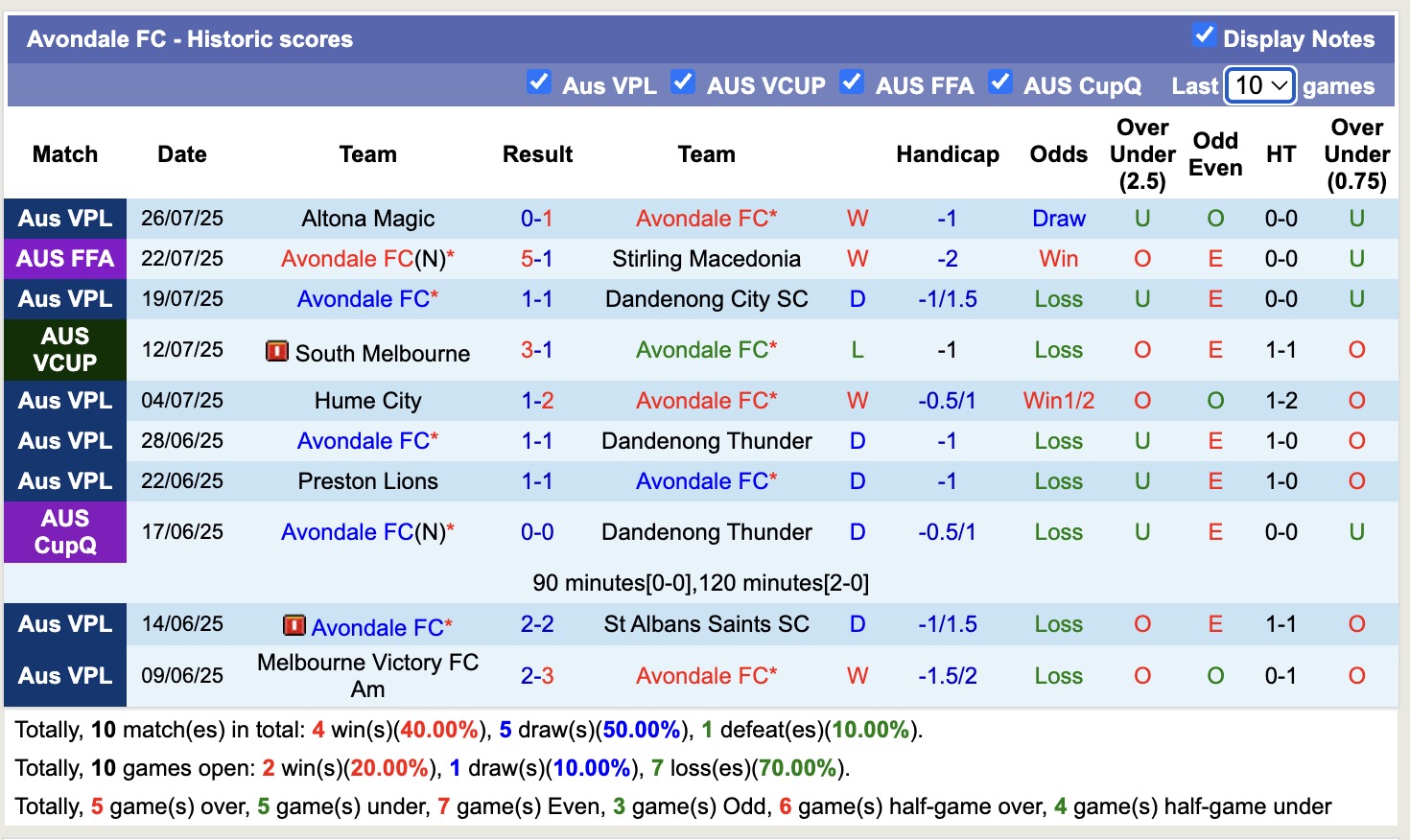Image resolution: width=1410 pixels, height=840 pixels.
Task: Uncheck the AUS CupQ filter
Action: (1000, 83)
